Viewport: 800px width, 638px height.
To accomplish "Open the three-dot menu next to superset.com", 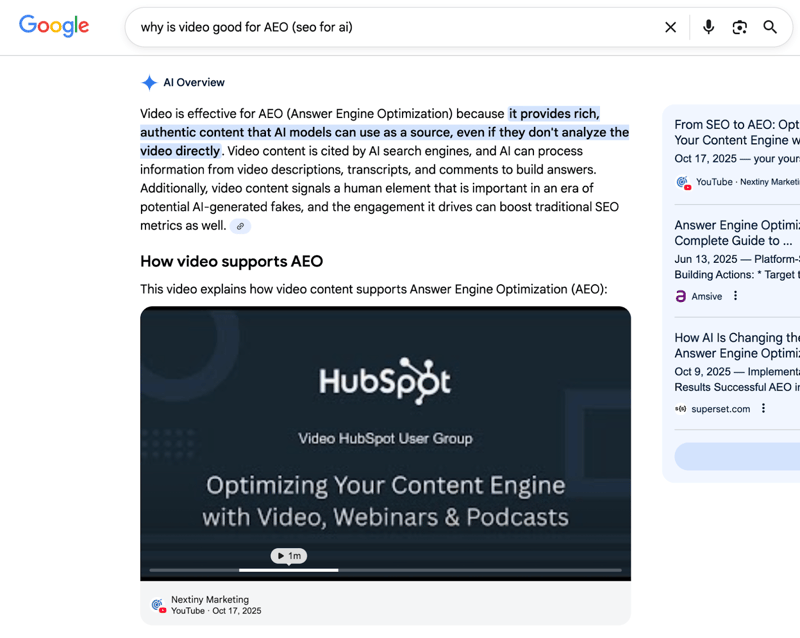I will click(x=764, y=408).
